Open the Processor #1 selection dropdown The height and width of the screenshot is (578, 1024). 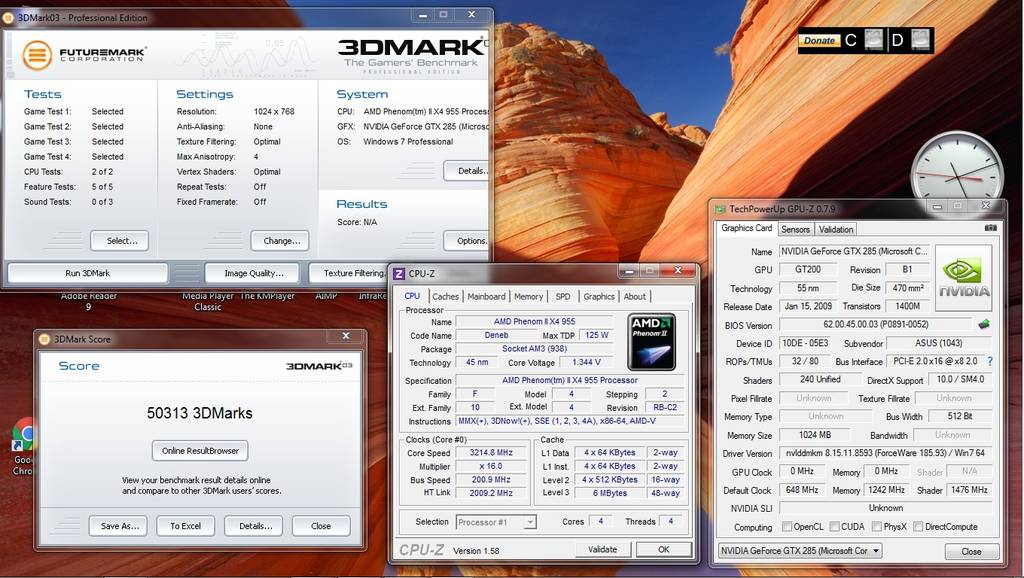[x=496, y=522]
